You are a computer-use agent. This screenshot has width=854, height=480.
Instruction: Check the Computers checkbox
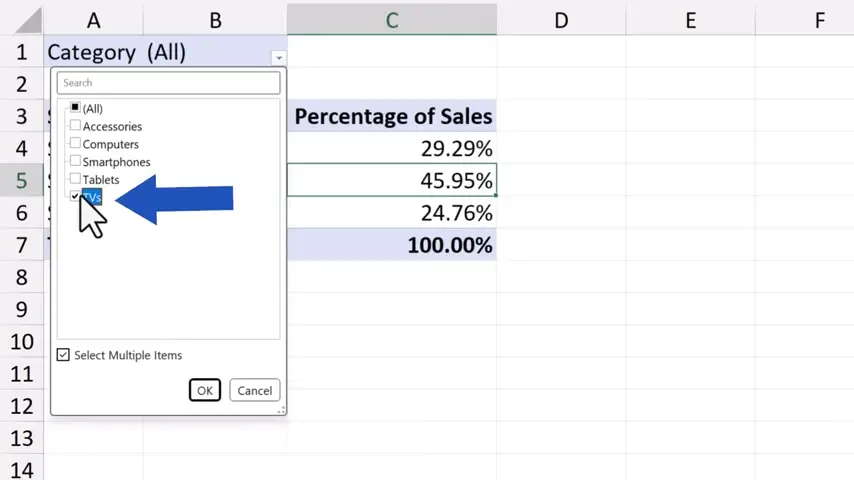point(75,144)
